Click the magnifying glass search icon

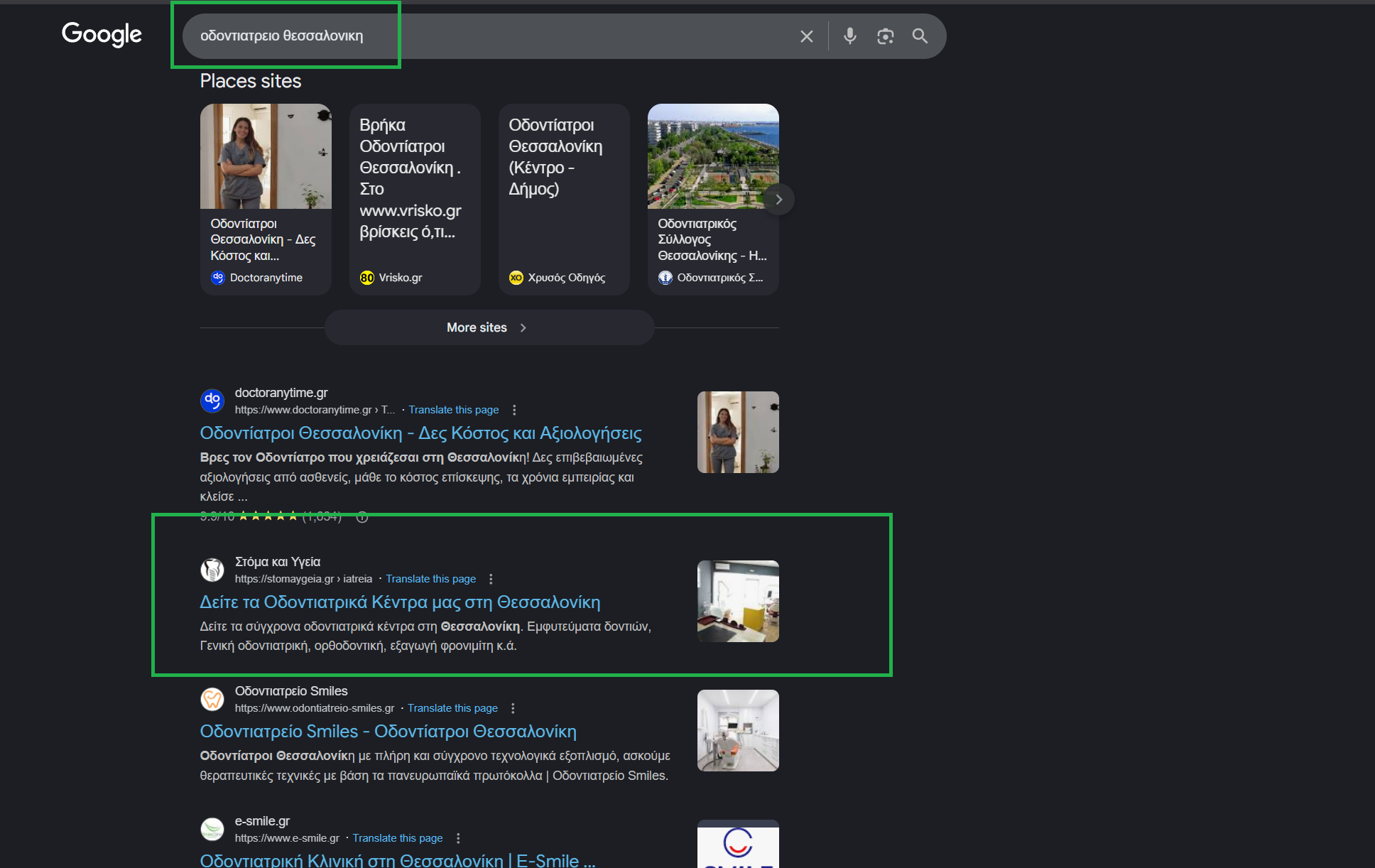[x=920, y=36]
